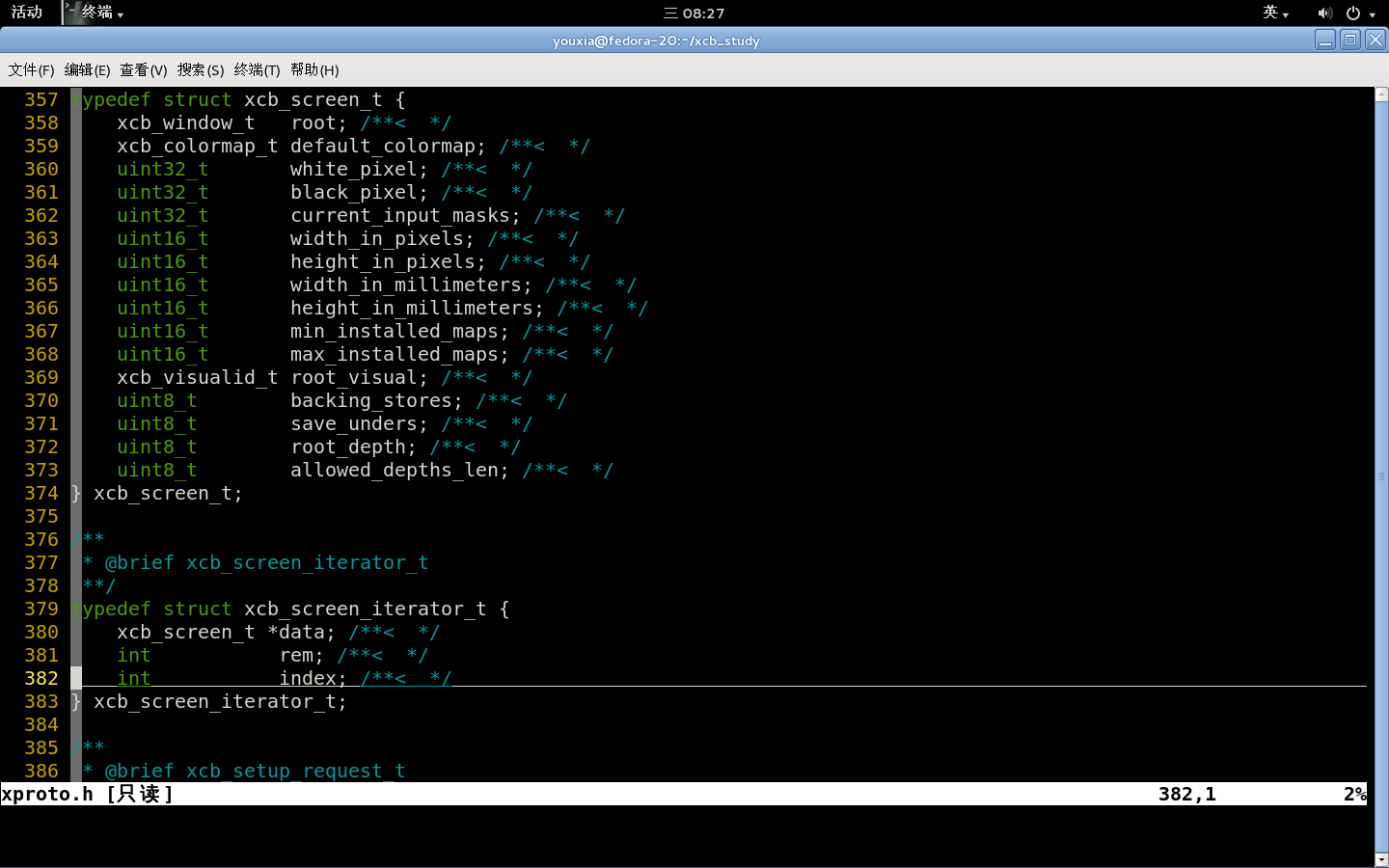This screenshot has height=868, width=1389.
Task: Click the 'xproto.h [只读]' status text
Action: pyautogui.click(x=88, y=794)
